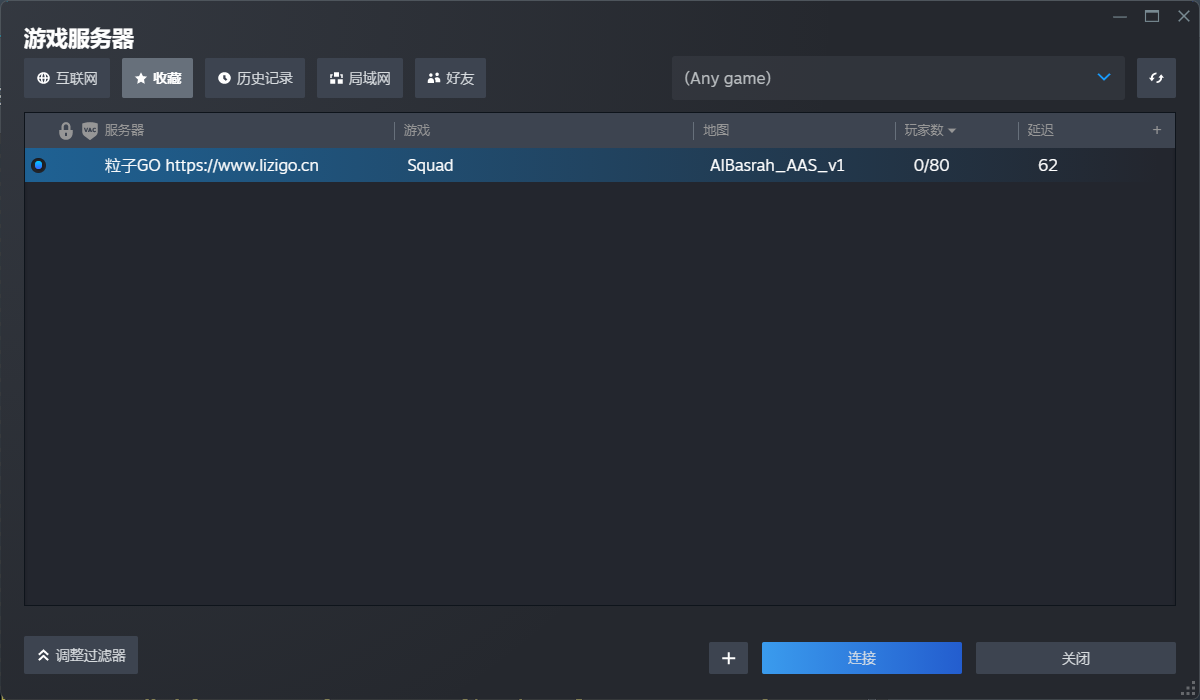Click the Squad game cell
The width and height of the screenshot is (1200, 700).
click(430, 166)
